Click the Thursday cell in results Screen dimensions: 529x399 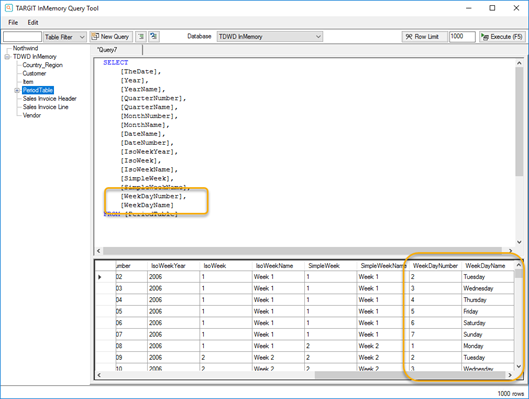tap(488, 300)
